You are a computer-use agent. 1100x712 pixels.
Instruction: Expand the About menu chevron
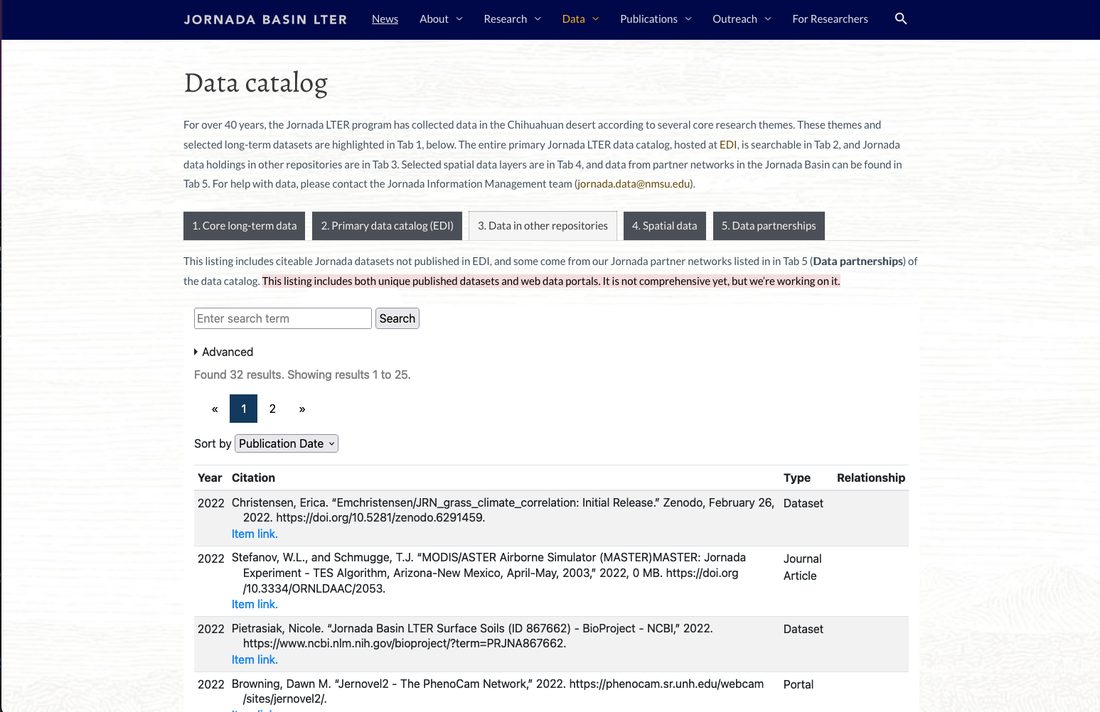[460, 19]
